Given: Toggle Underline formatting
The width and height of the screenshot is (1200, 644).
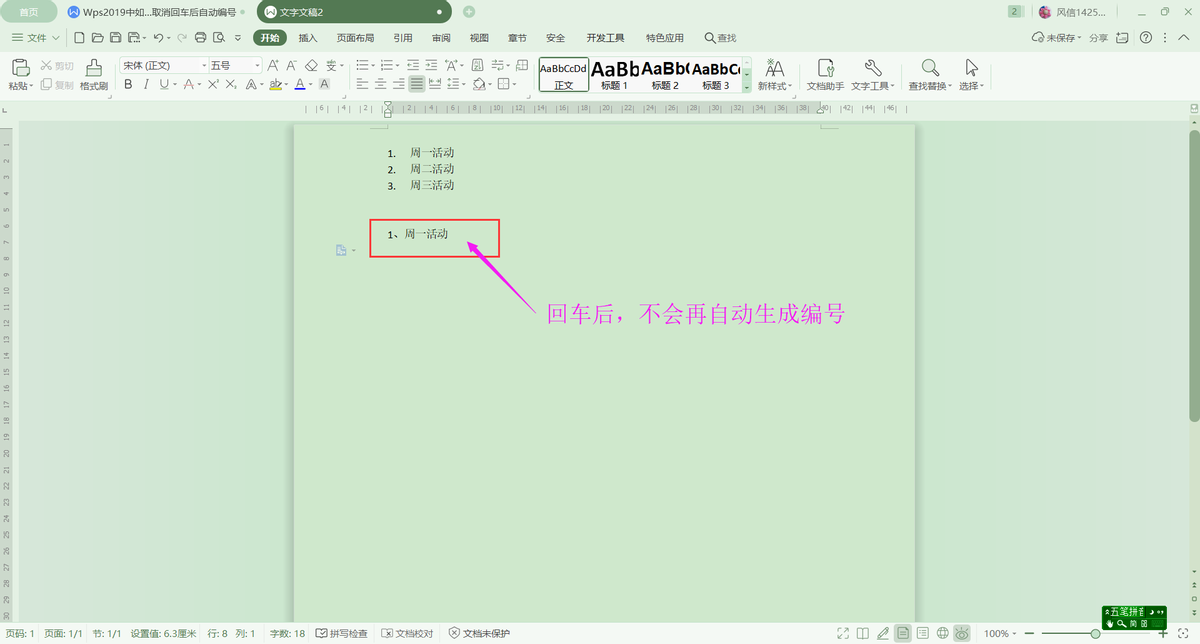Looking at the screenshot, I should click(x=163, y=85).
